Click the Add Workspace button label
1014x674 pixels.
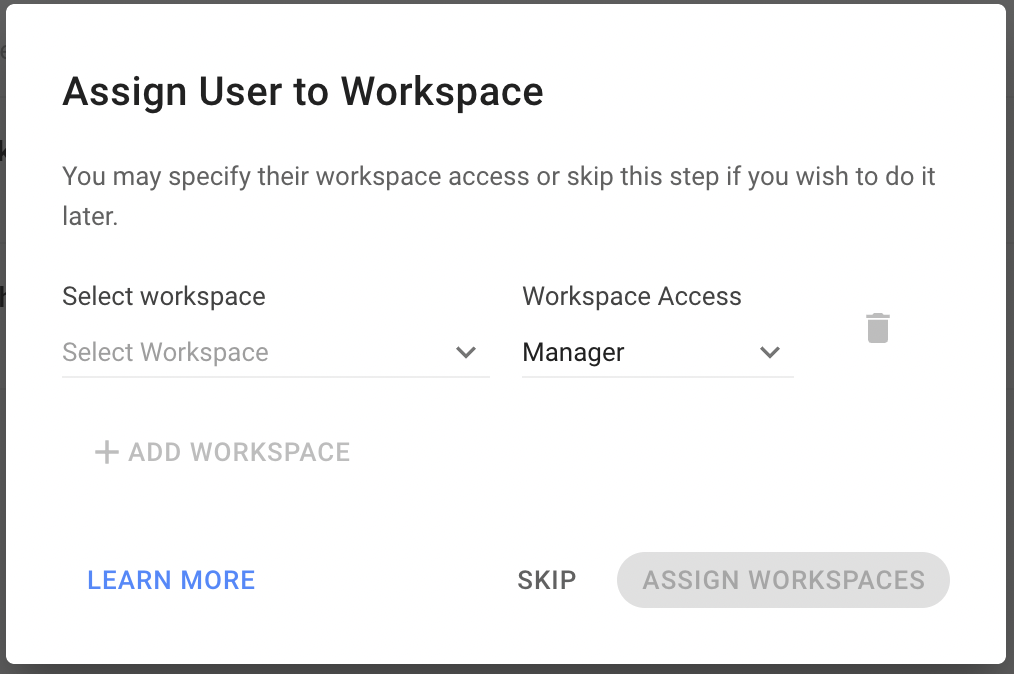[x=239, y=452]
